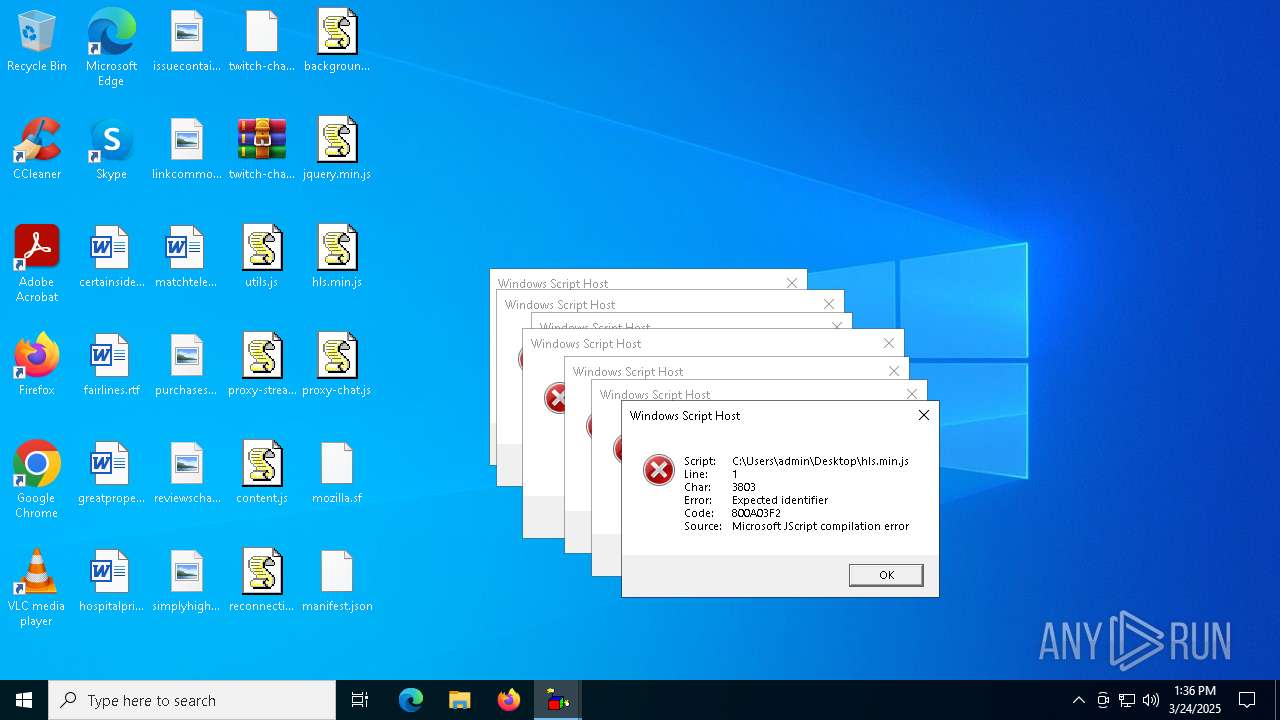
Task: Click OK in the Script Host error dialog
Action: (x=886, y=575)
